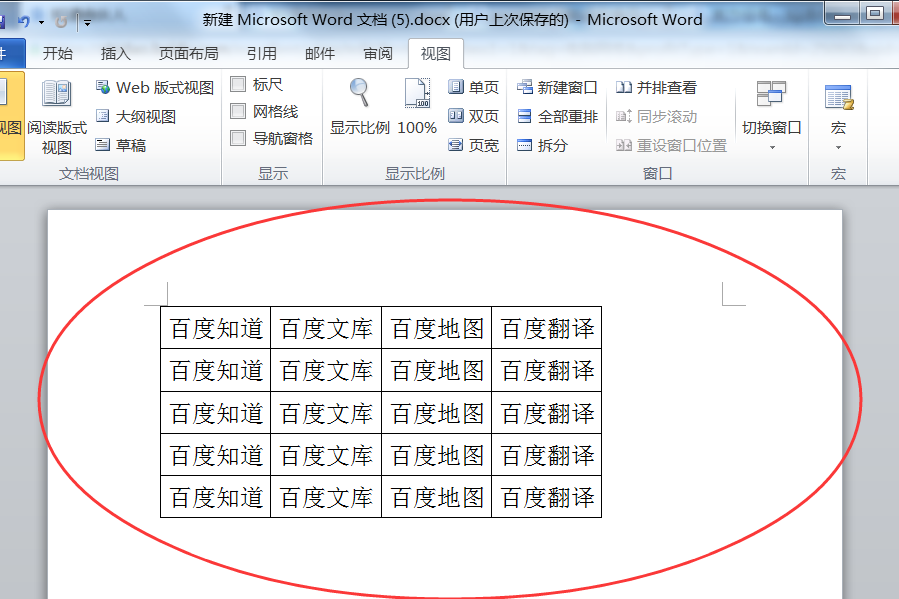Image resolution: width=899 pixels, height=599 pixels.
Task: Switch to 草稿 draft view
Action: tap(121, 145)
